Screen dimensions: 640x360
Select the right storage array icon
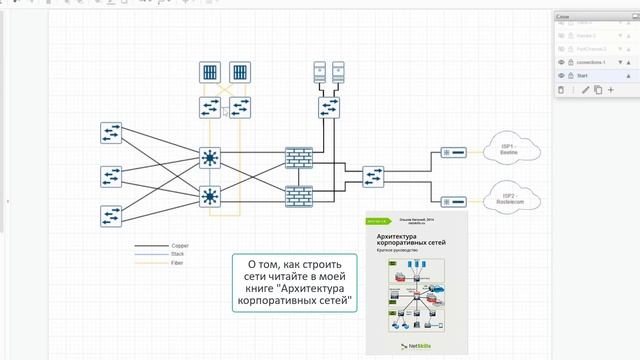click(x=240, y=72)
